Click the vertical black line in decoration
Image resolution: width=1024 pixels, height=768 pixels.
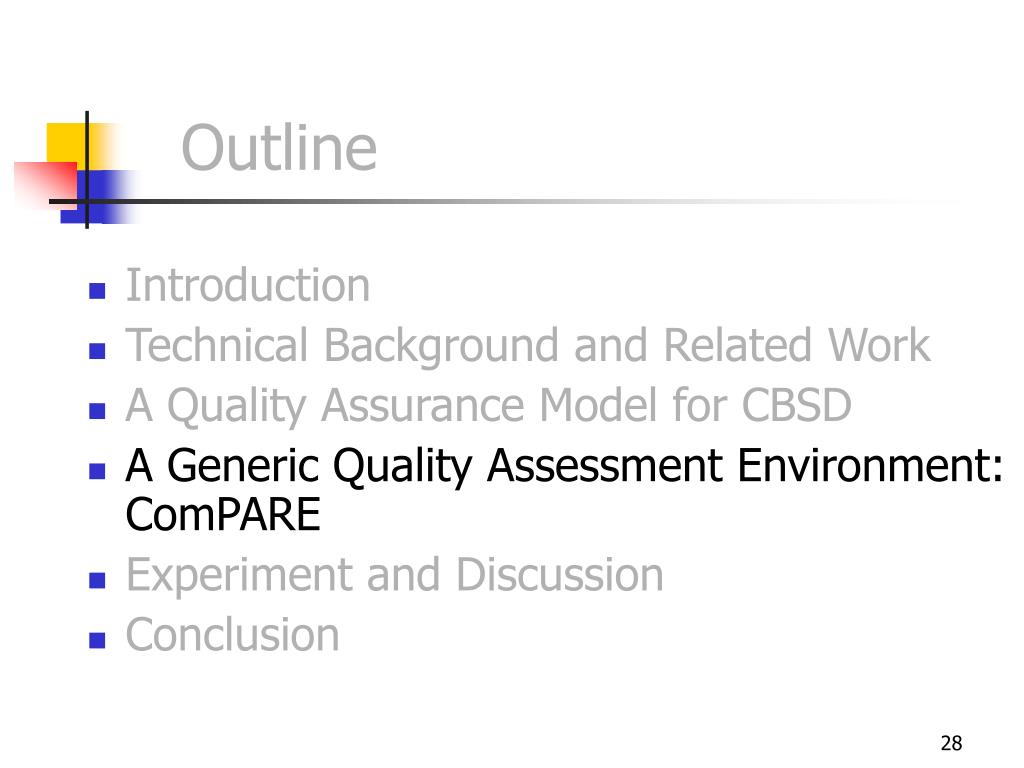(87, 170)
